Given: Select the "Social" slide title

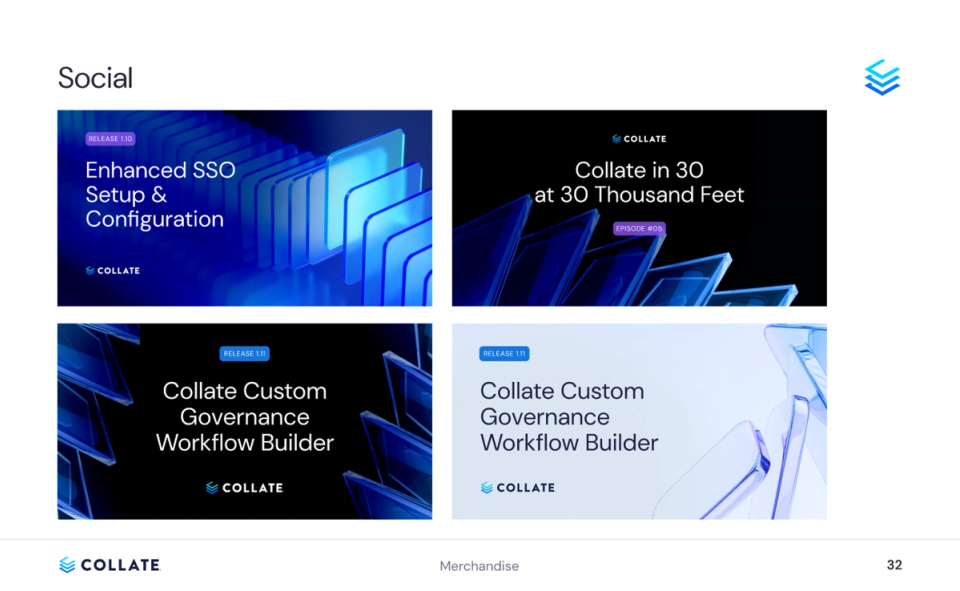Looking at the screenshot, I should 95,78.
